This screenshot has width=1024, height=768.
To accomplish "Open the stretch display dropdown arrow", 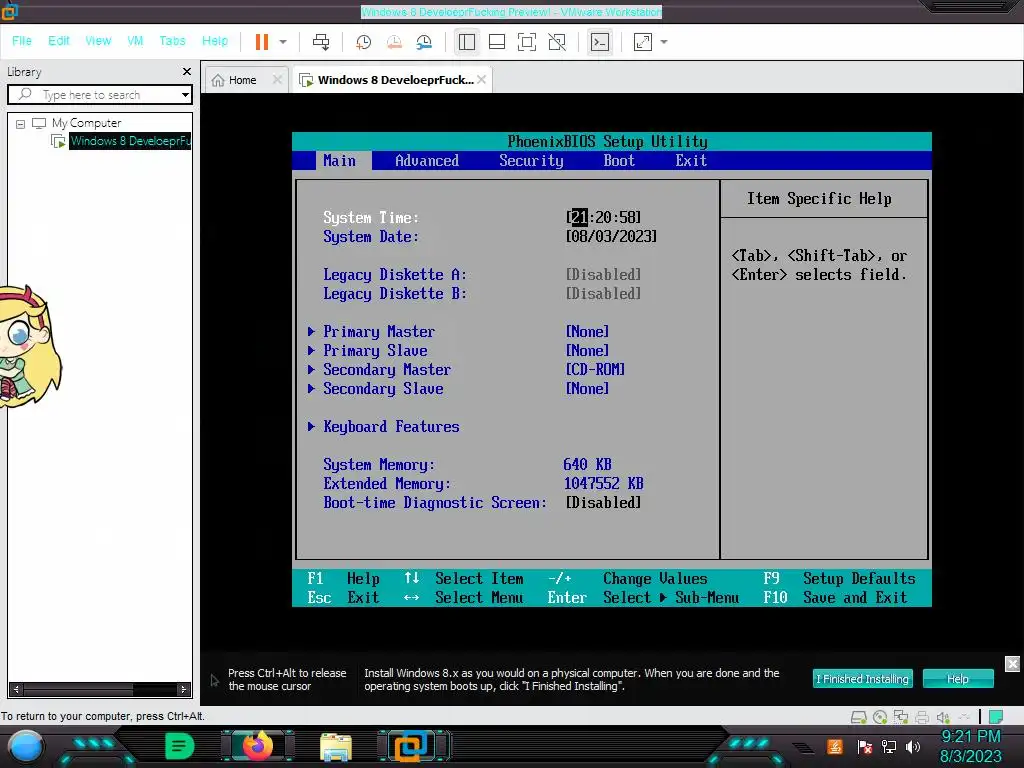I will (664, 42).
